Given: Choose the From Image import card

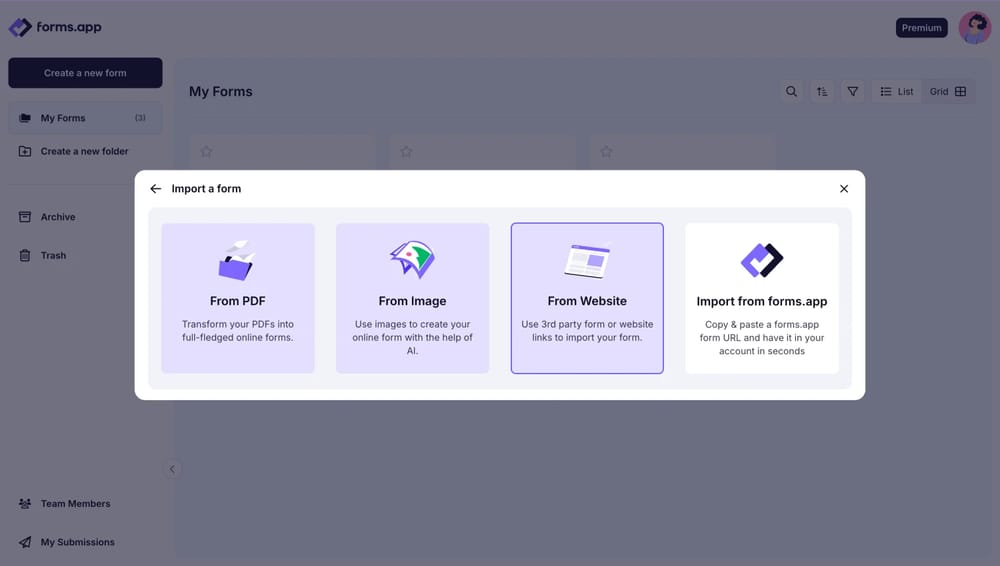Looking at the screenshot, I should point(412,298).
